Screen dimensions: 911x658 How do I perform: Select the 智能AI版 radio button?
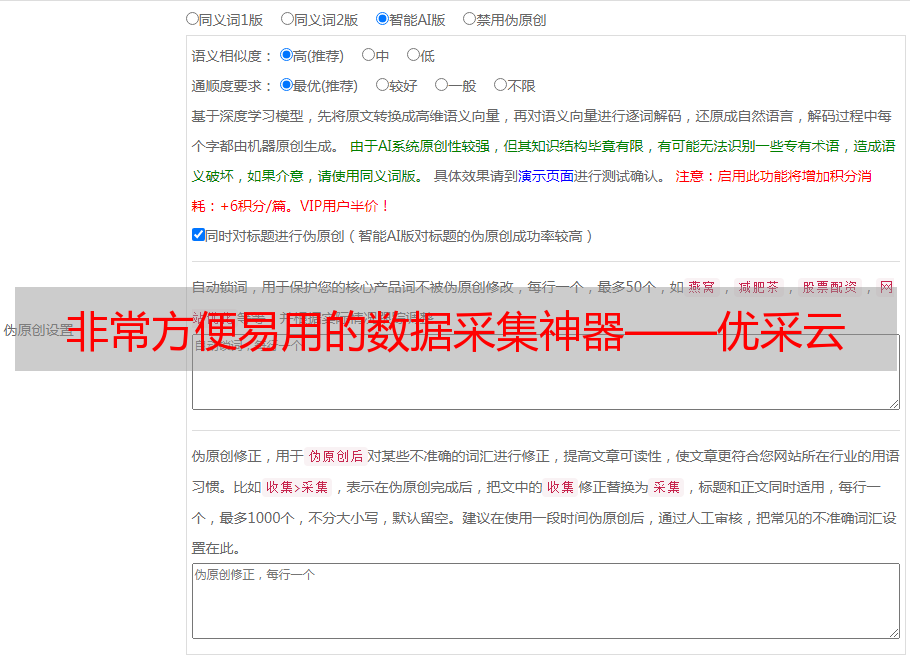[x=382, y=19]
